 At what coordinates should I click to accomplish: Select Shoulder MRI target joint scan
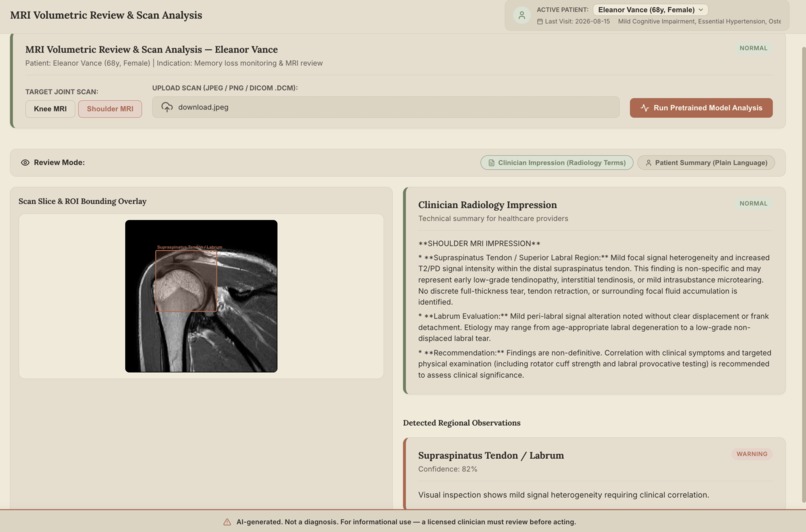pos(110,109)
